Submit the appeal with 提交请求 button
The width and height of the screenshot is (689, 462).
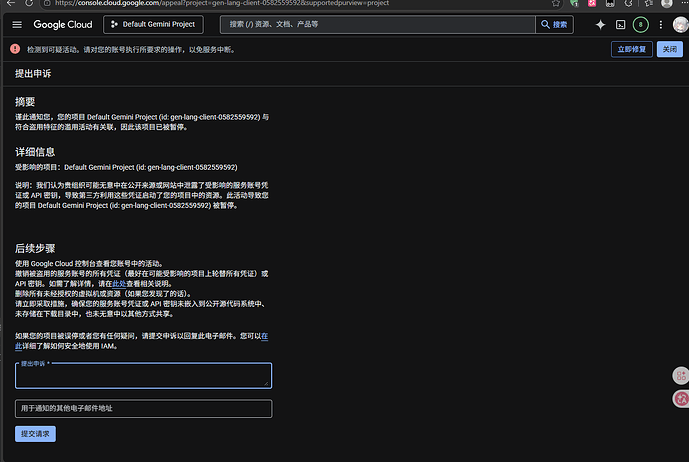click(x=35, y=434)
